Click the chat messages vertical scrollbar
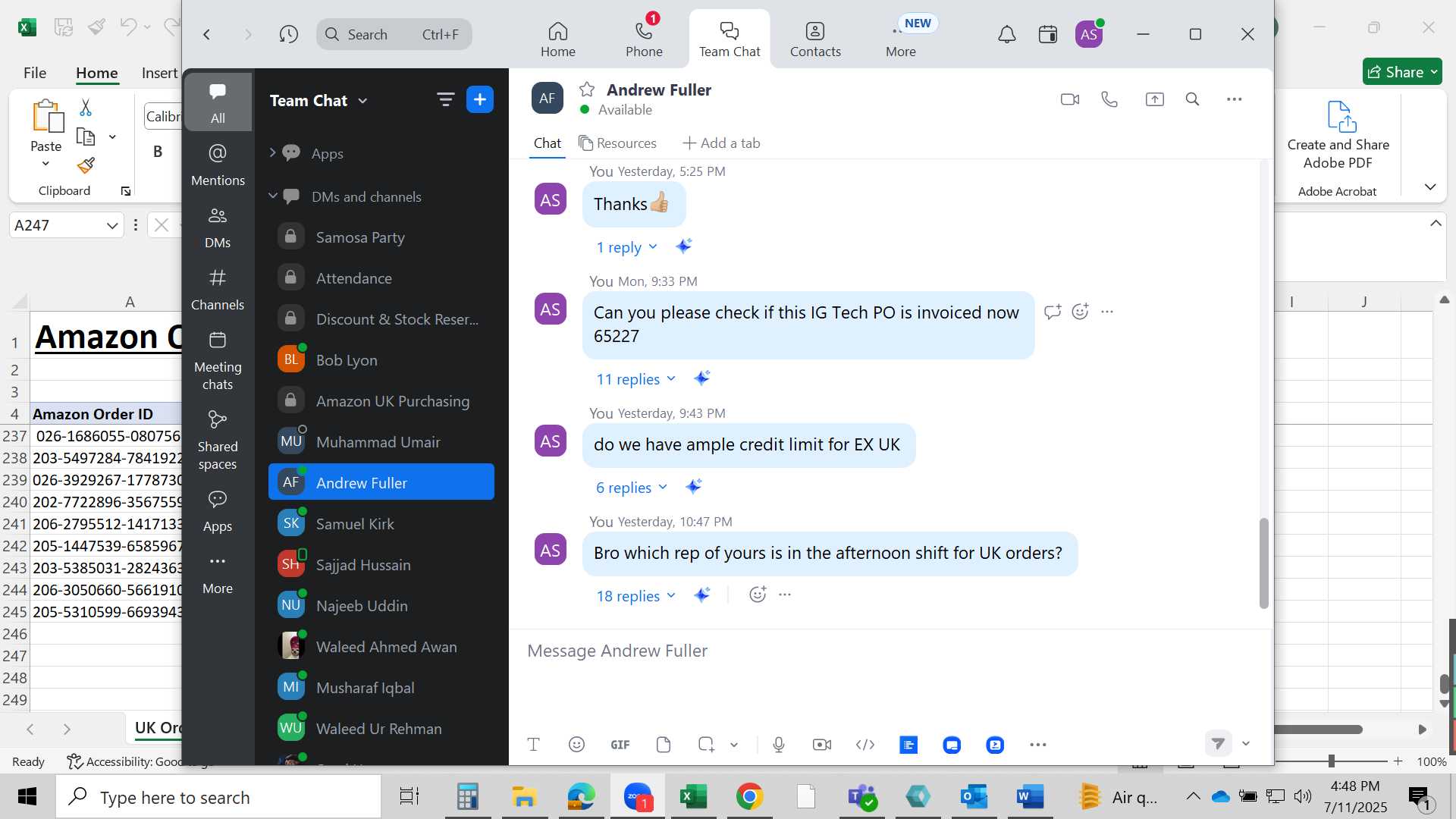This screenshot has width=1456, height=819. [x=1263, y=563]
